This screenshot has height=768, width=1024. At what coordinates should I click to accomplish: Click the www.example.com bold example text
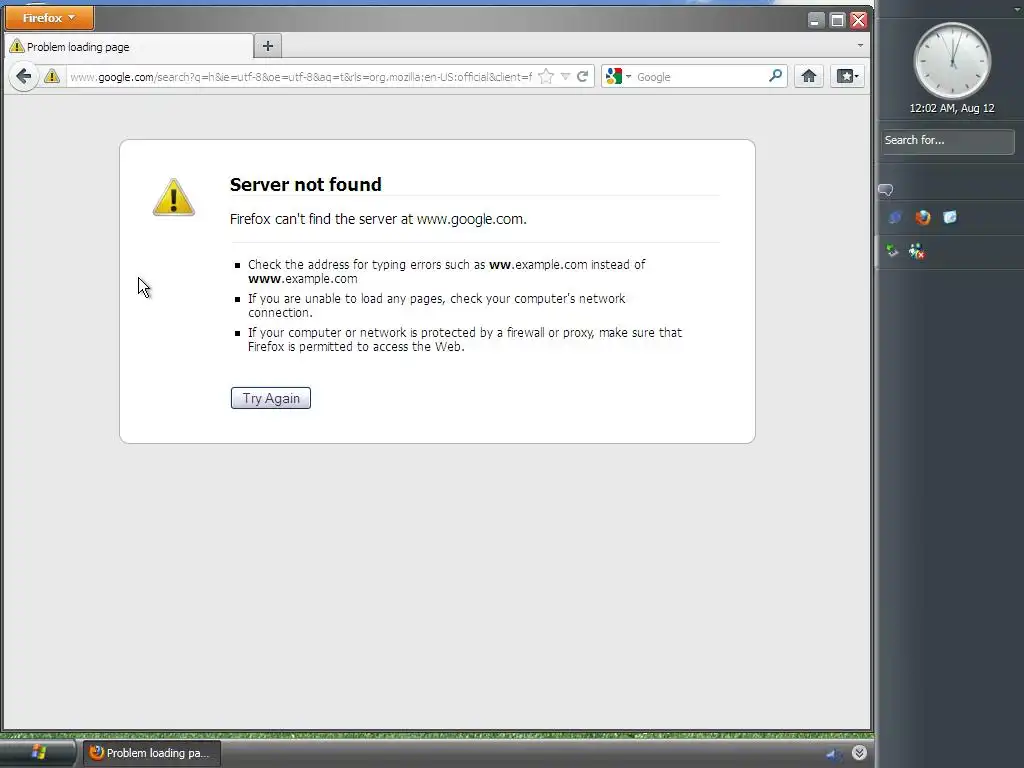pyautogui.click(x=303, y=279)
